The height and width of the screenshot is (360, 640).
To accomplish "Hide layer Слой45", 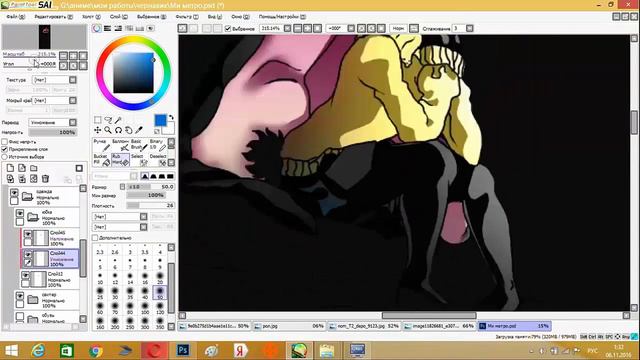I will tap(28, 234).
